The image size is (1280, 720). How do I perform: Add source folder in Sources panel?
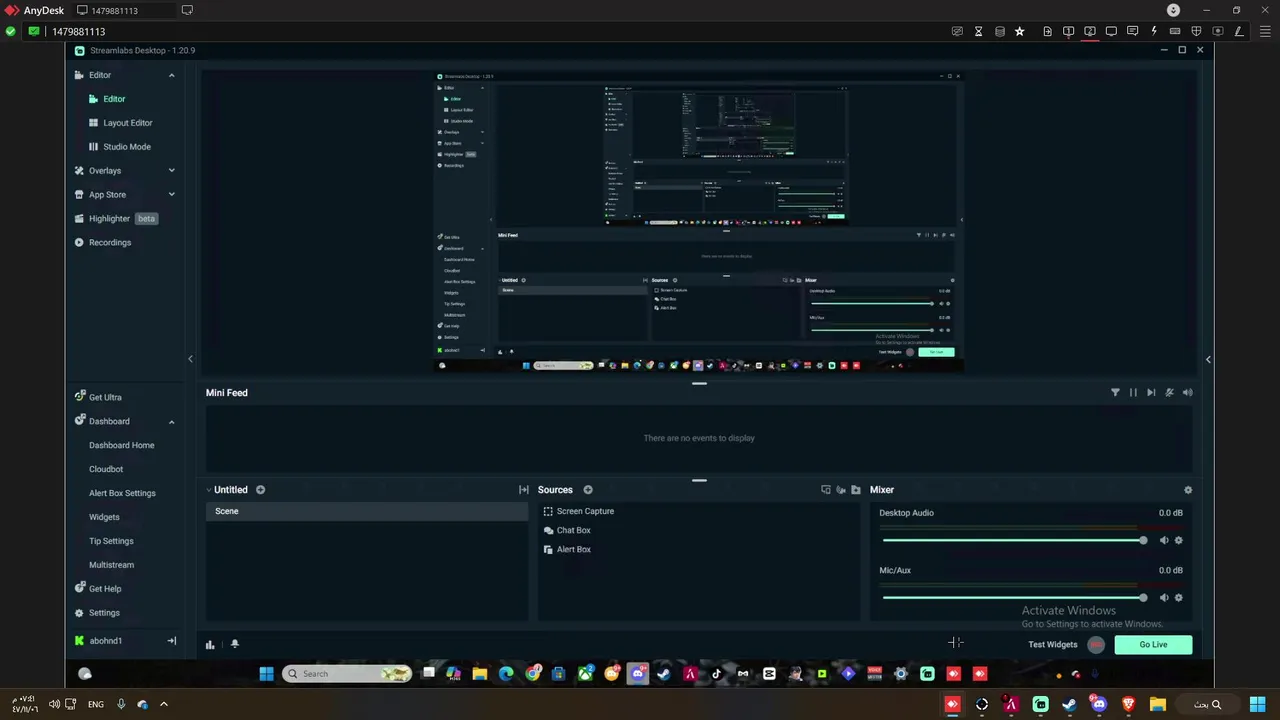click(x=855, y=490)
